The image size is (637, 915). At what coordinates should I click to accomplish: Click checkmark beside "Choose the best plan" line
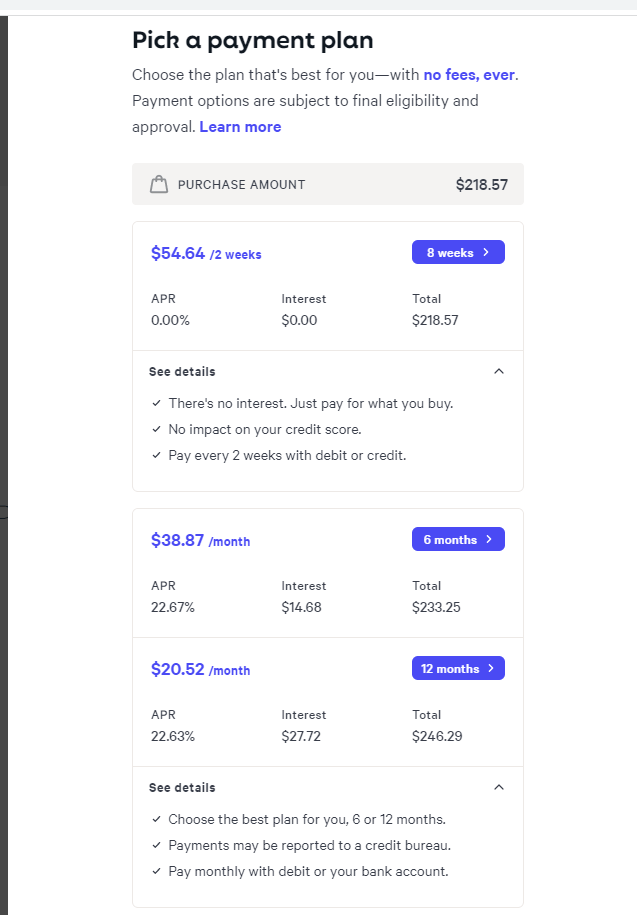(x=156, y=819)
